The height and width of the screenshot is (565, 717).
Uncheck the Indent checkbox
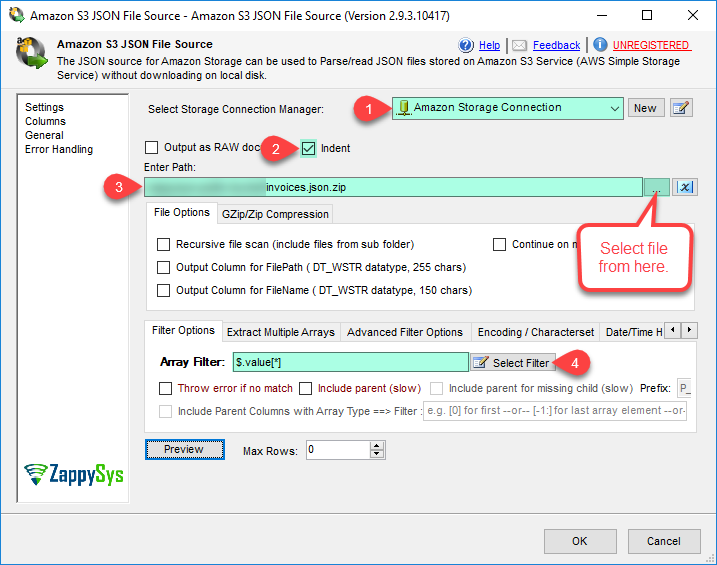point(309,148)
